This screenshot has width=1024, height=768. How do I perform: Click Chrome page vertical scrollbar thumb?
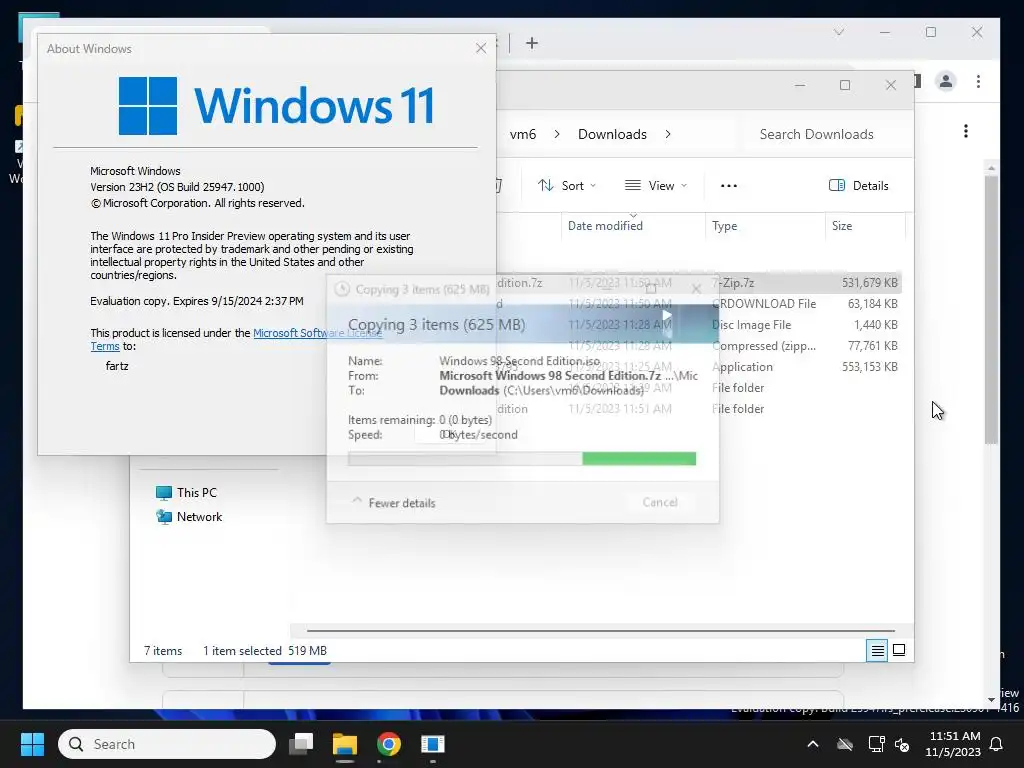point(991,310)
